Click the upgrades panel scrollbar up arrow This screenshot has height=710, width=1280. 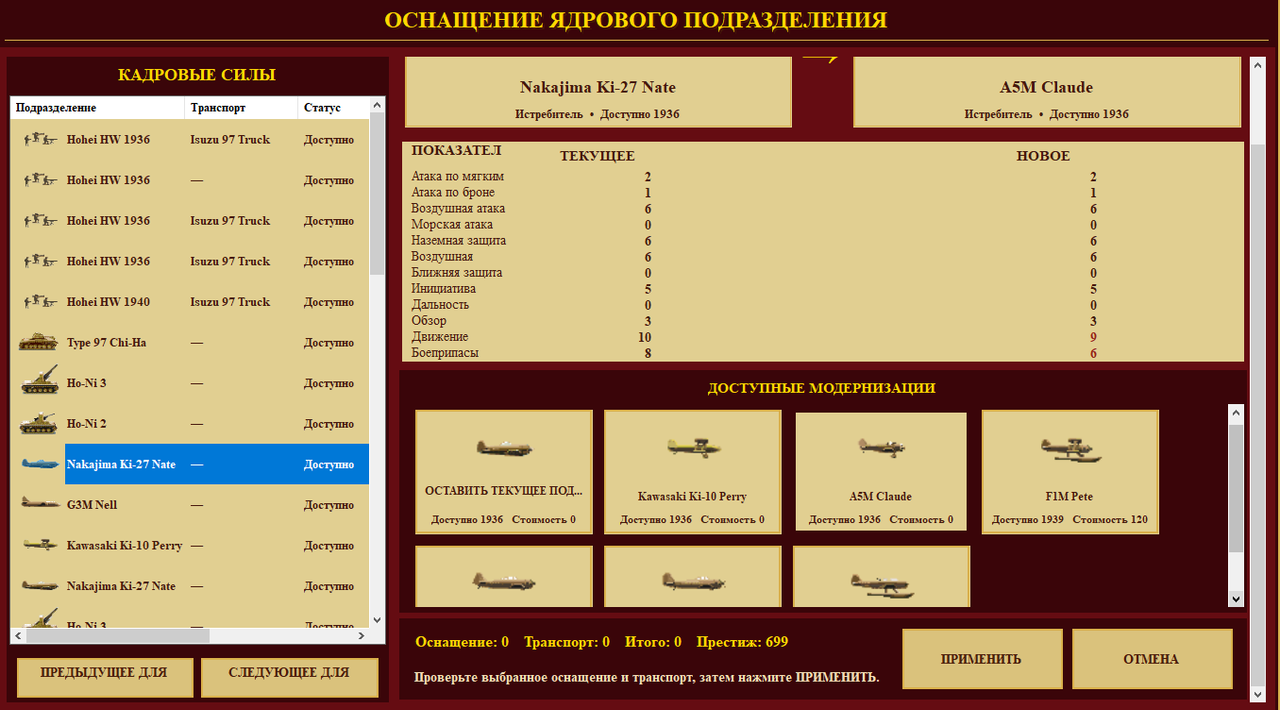(1236, 412)
